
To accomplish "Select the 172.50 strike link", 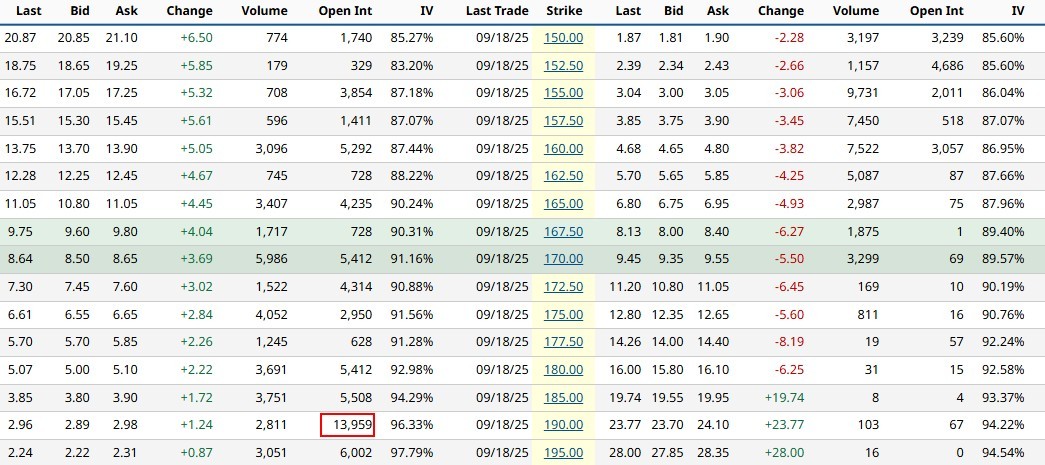I will [x=564, y=287].
